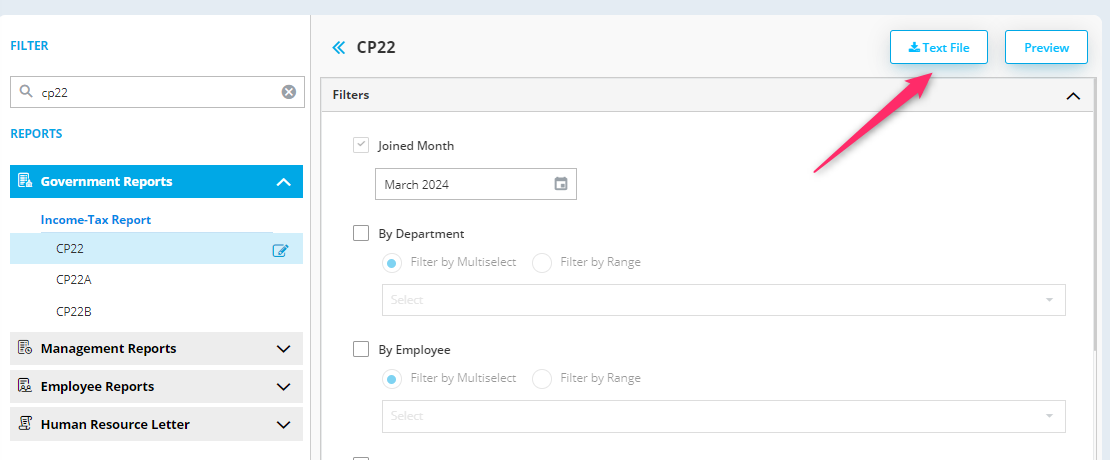Click the Preview button
This screenshot has width=1110, height=460.
pyautogui.click(x=1046, y=47)
